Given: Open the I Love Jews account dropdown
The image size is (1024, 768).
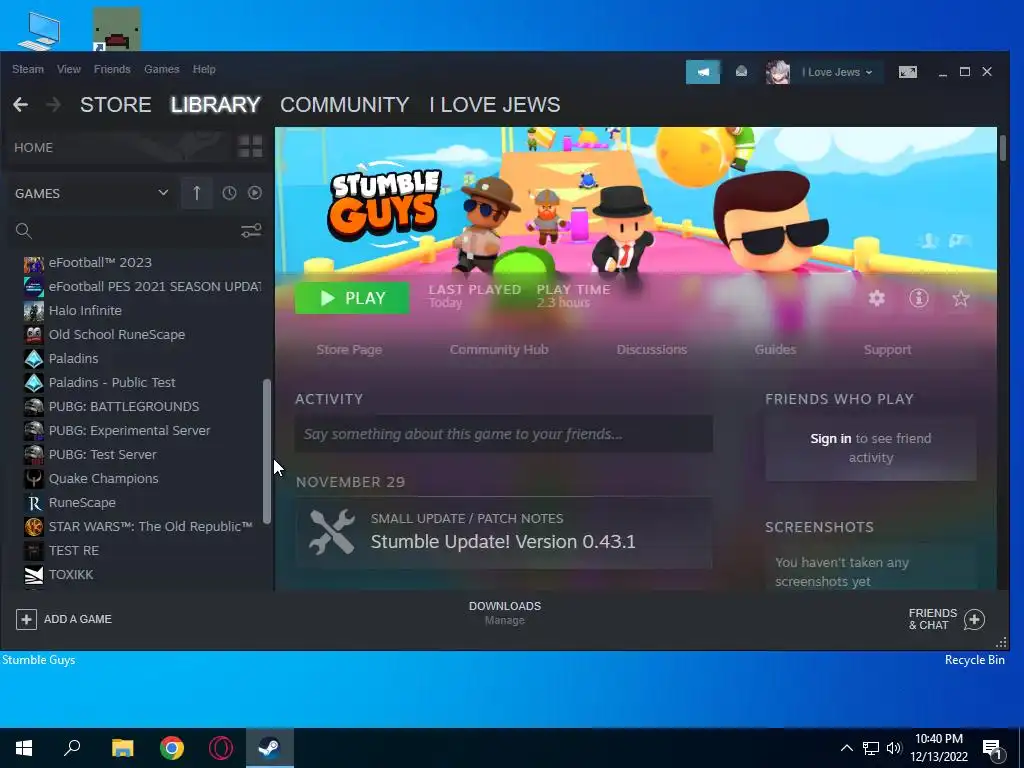Looking at the screenshot, I should pos(837,72).
